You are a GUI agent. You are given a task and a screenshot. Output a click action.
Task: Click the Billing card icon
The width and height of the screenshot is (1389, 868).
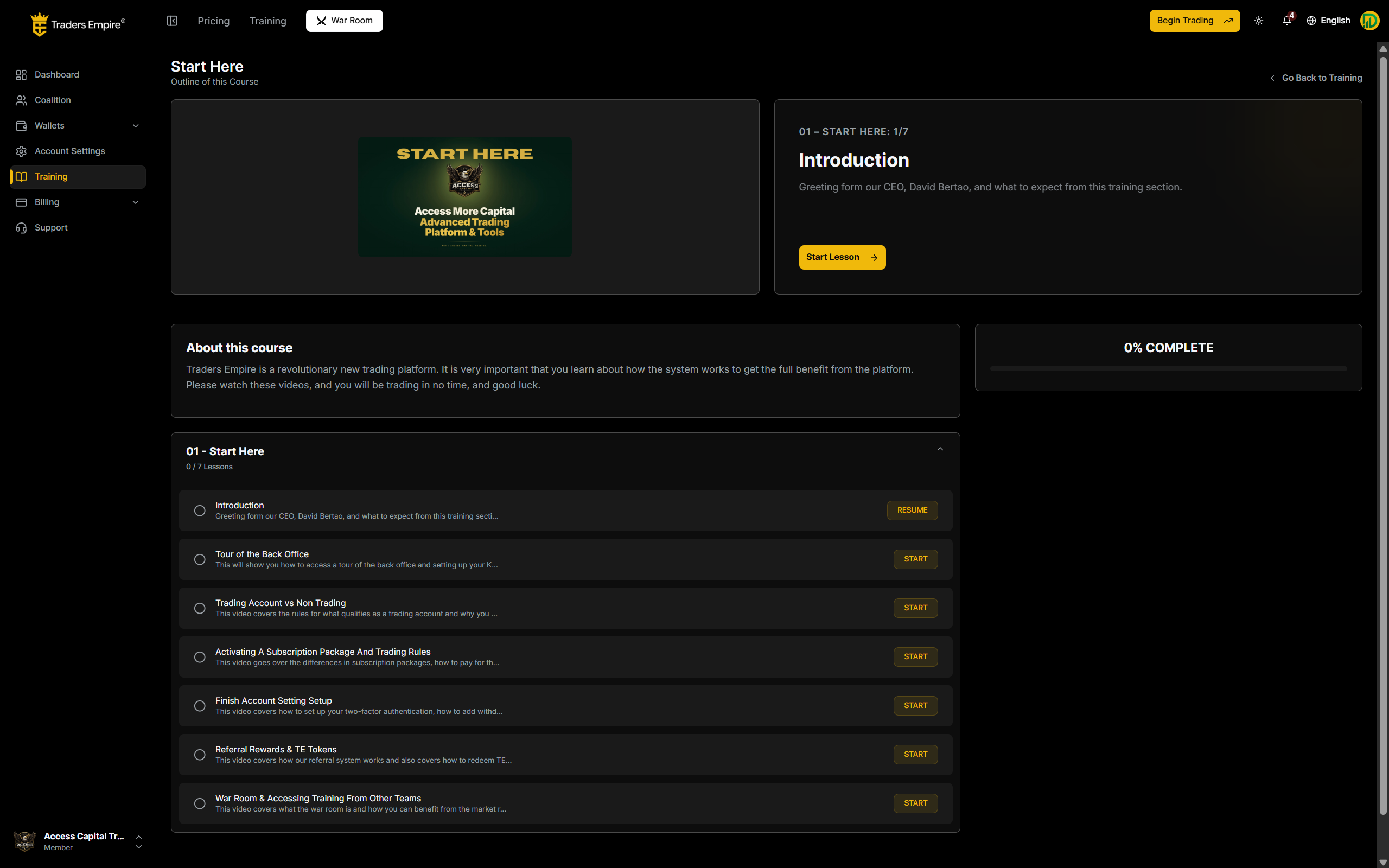click(x=21, y=202)
